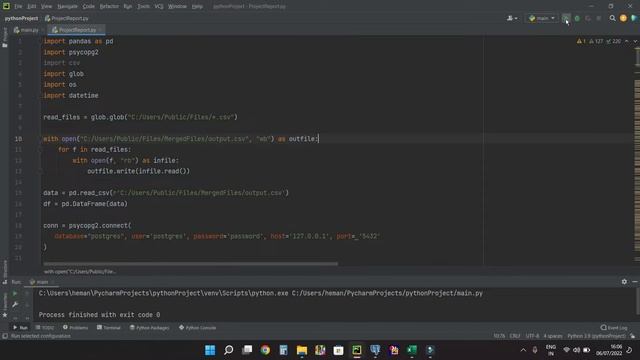Click the Debug bug icon
Image resolution: width=640 pixels, height=360 pixels.
(577, 18)
